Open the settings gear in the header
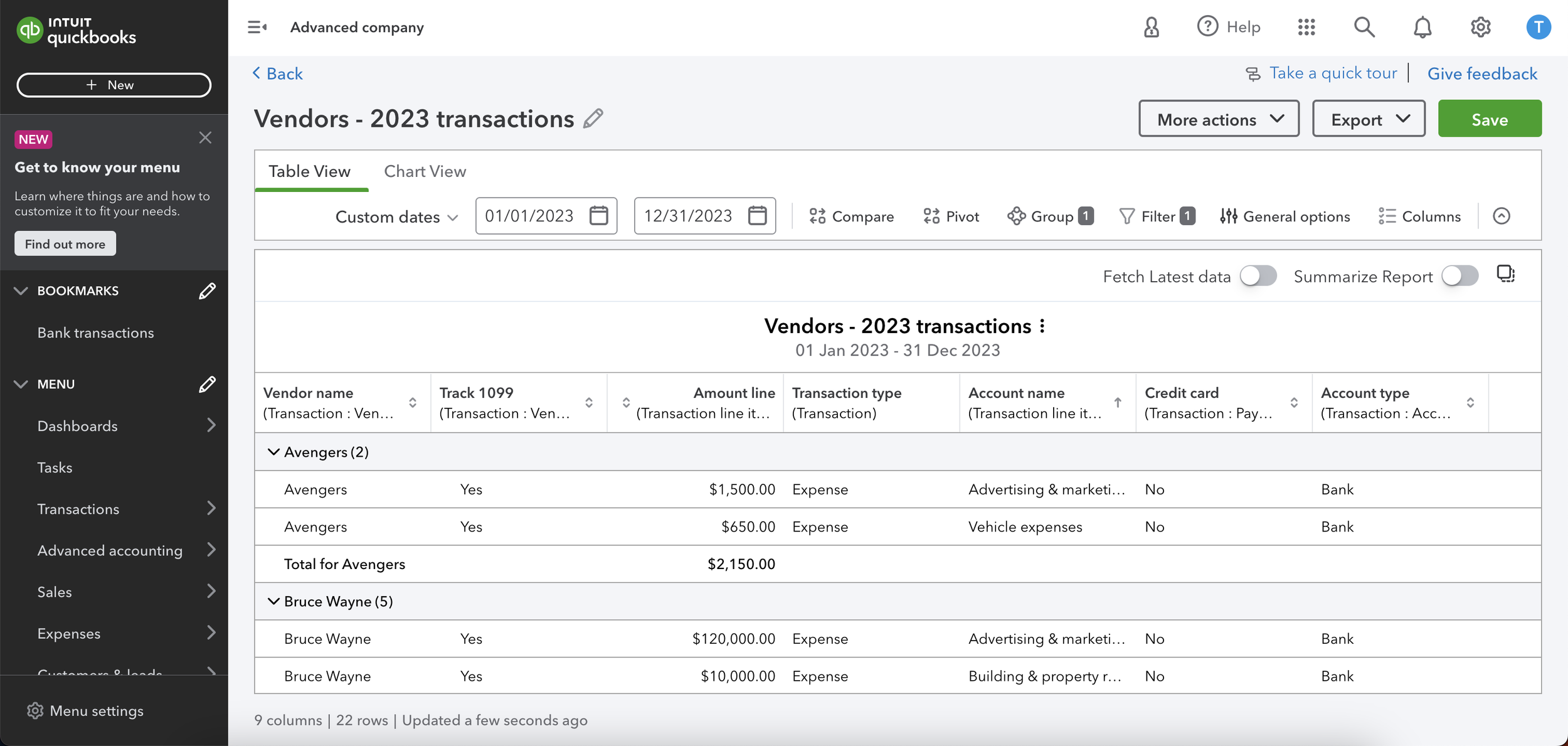The height and width of the screenshot is (746, 1568). pos(1480,27)
